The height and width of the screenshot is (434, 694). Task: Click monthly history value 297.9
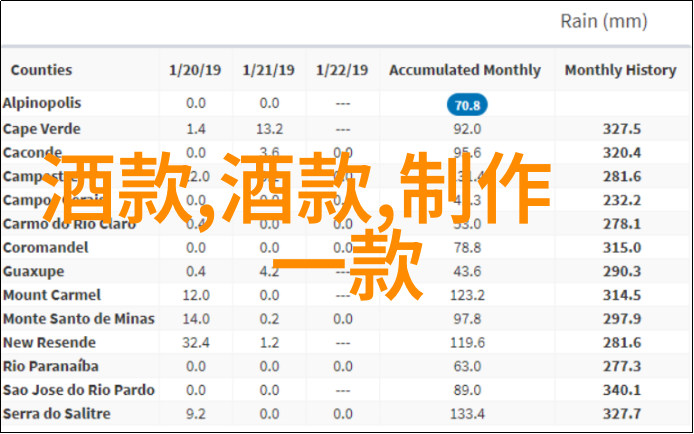(622, 319)
